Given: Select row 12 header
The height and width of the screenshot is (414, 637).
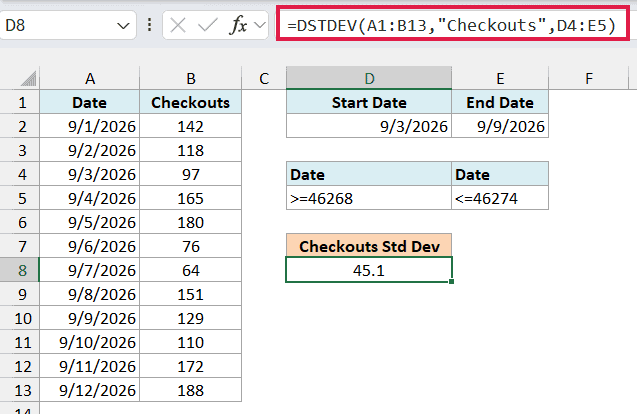Looking at the screenshot, I should pos(20,366).
